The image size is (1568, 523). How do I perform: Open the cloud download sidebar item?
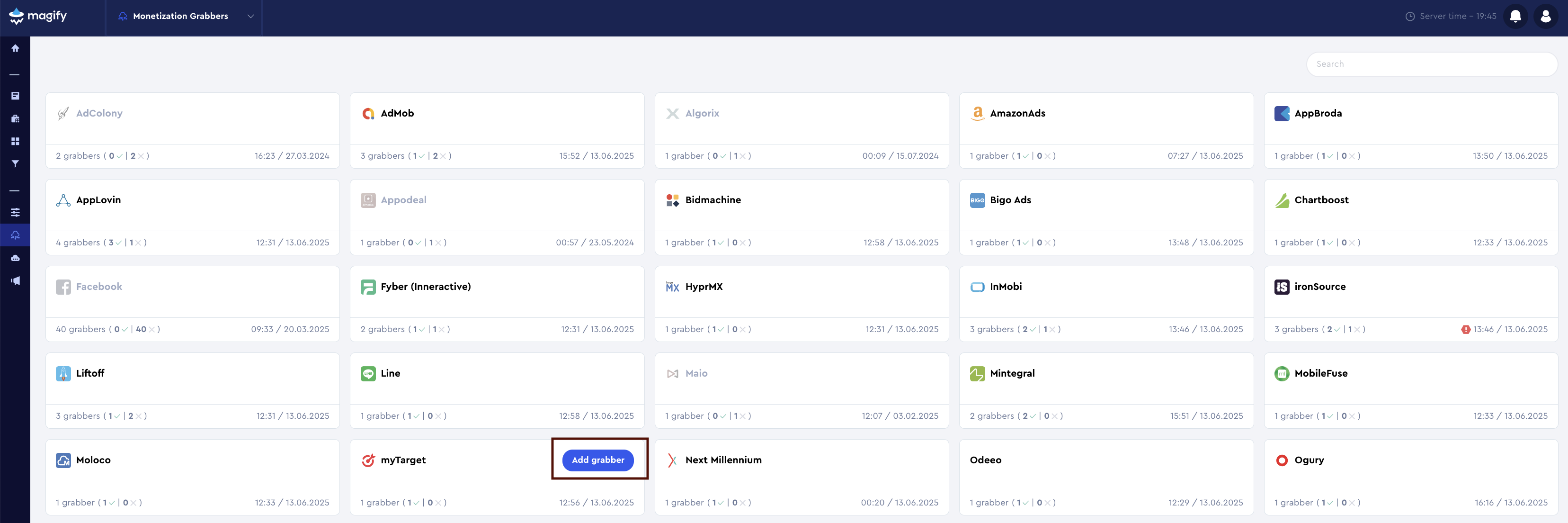(15, 235)
